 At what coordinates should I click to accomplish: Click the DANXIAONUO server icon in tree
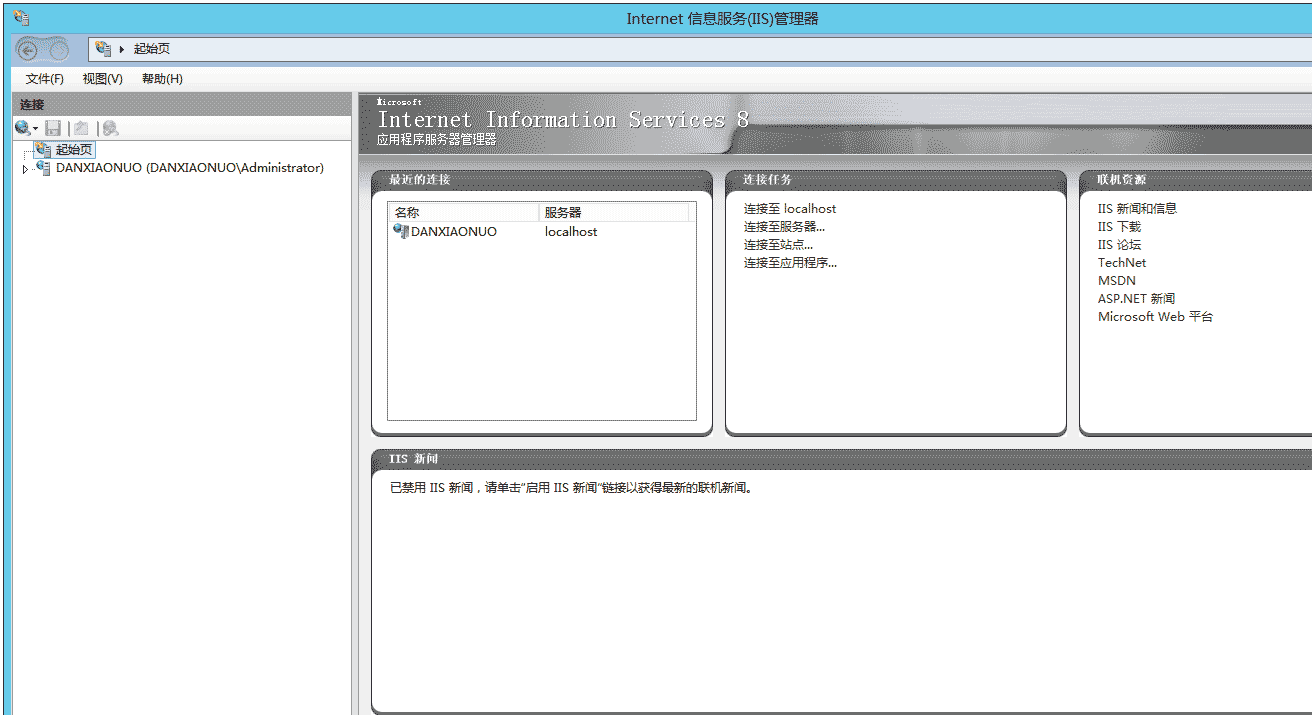coord(43,168)
